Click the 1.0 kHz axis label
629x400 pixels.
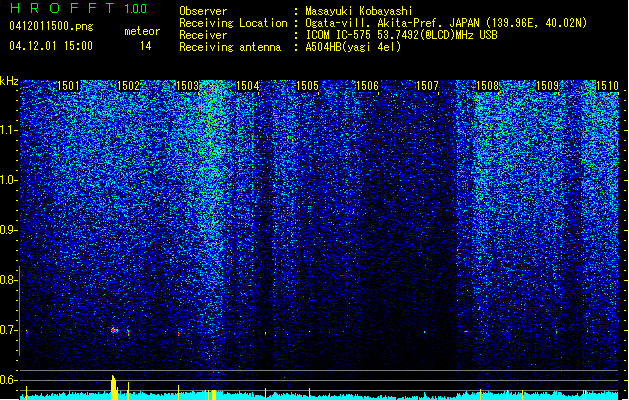pyautogui.click(x=8, y=180)
